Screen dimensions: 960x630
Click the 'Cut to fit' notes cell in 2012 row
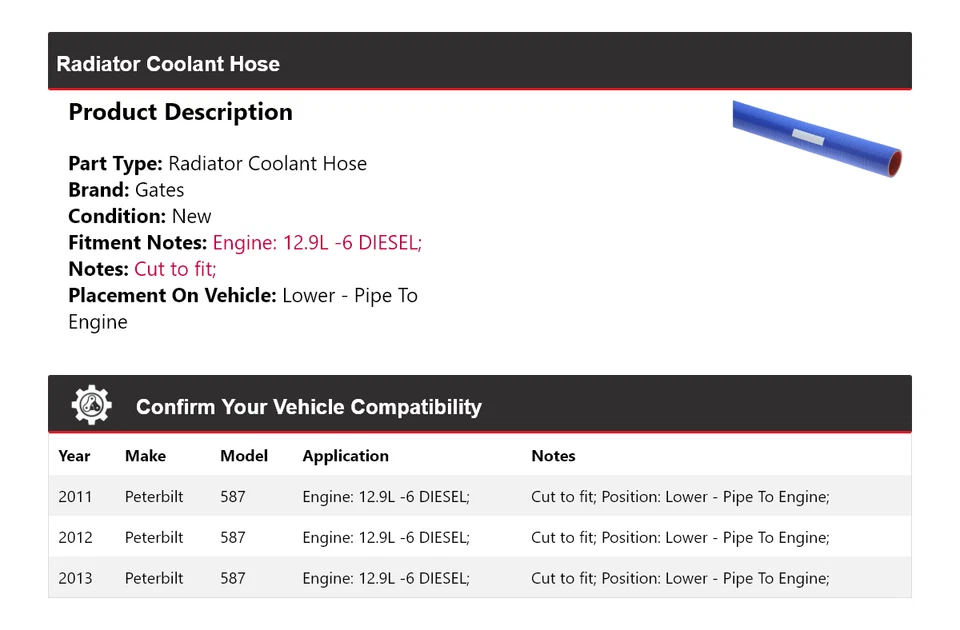click(680, 538)
